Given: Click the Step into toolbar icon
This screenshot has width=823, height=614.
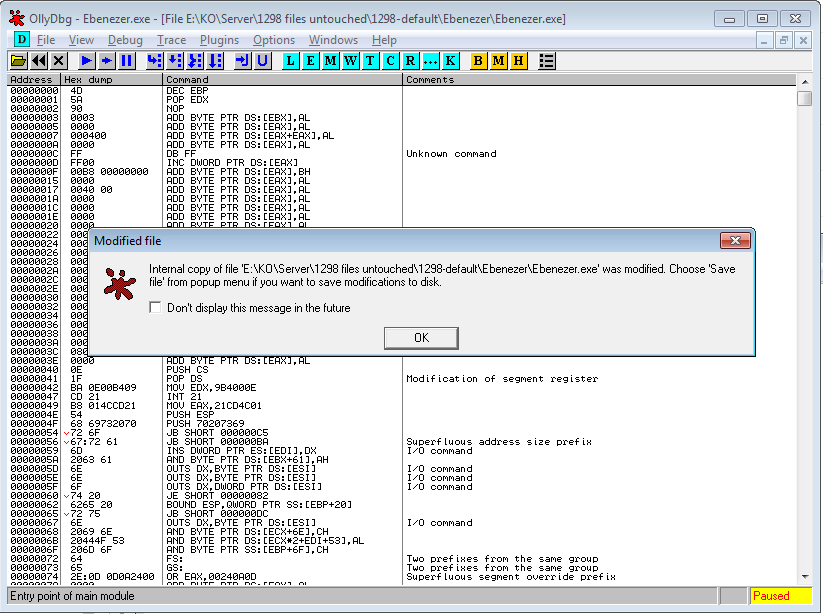Looking at the screenshot, I should click(x=154, y=61).
